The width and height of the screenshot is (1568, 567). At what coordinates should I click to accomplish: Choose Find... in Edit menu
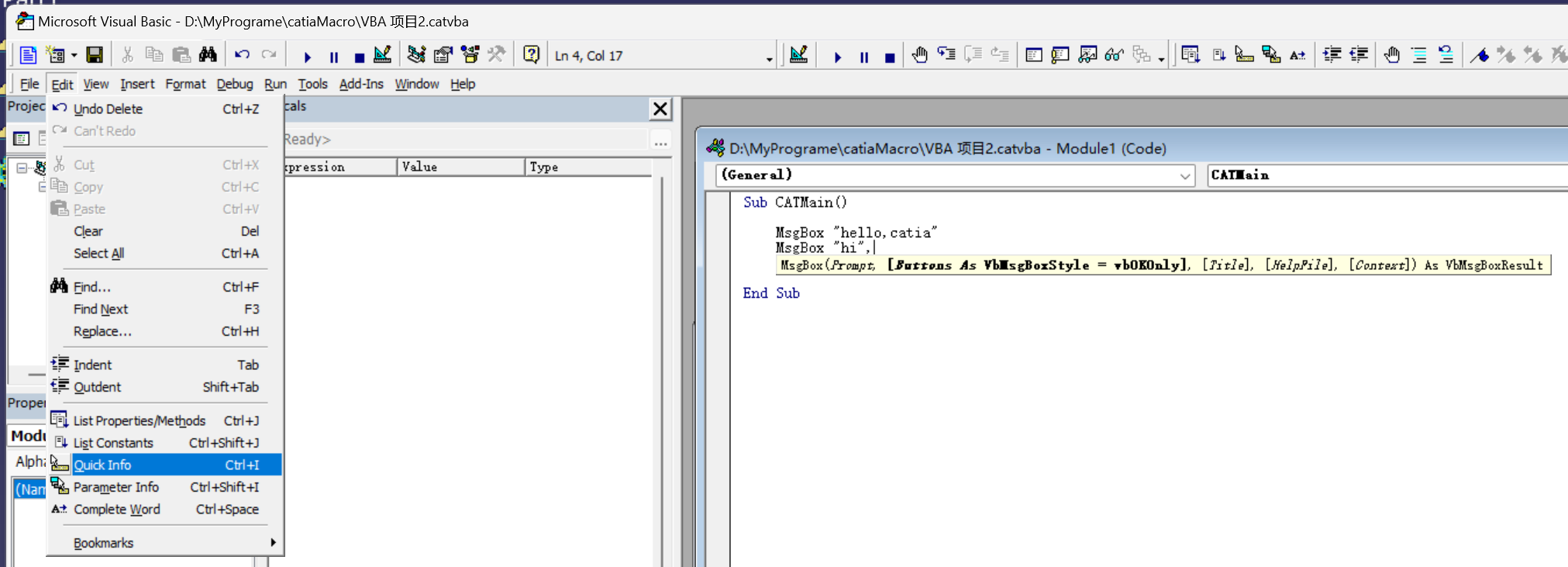(164, 287)
